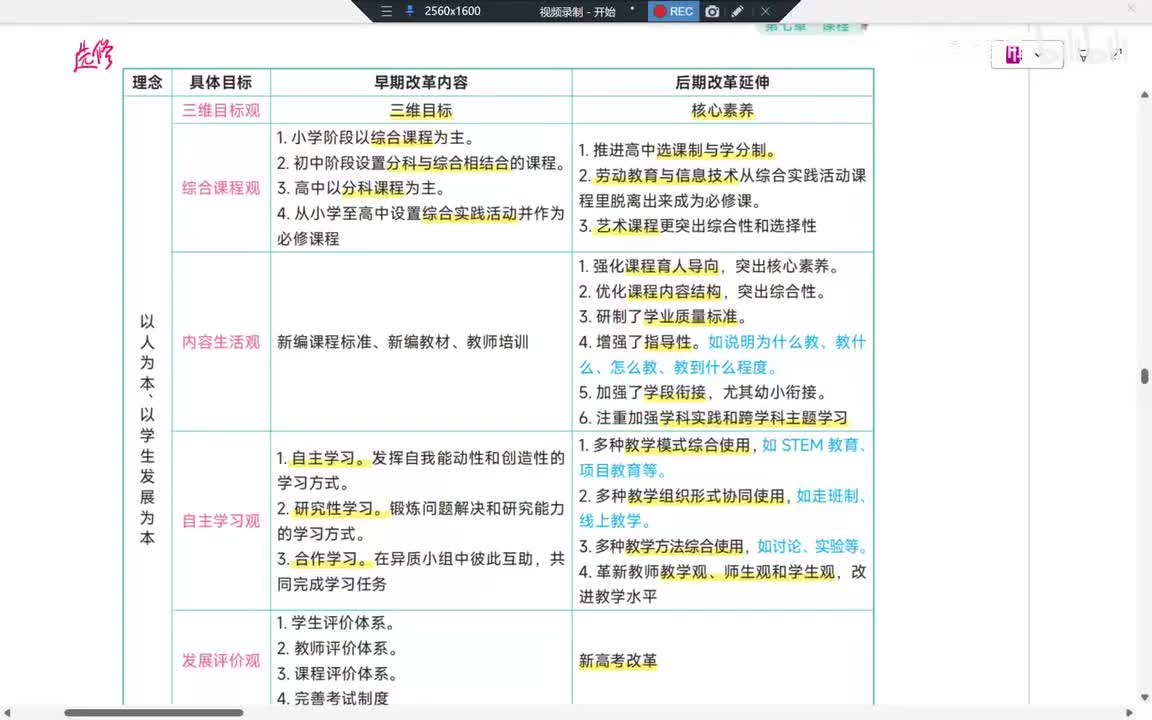Image resolution: width=1152 pixels, height=720 pixels.
Task: Start recording with the REC button
Action: click(x=674, y=11)
